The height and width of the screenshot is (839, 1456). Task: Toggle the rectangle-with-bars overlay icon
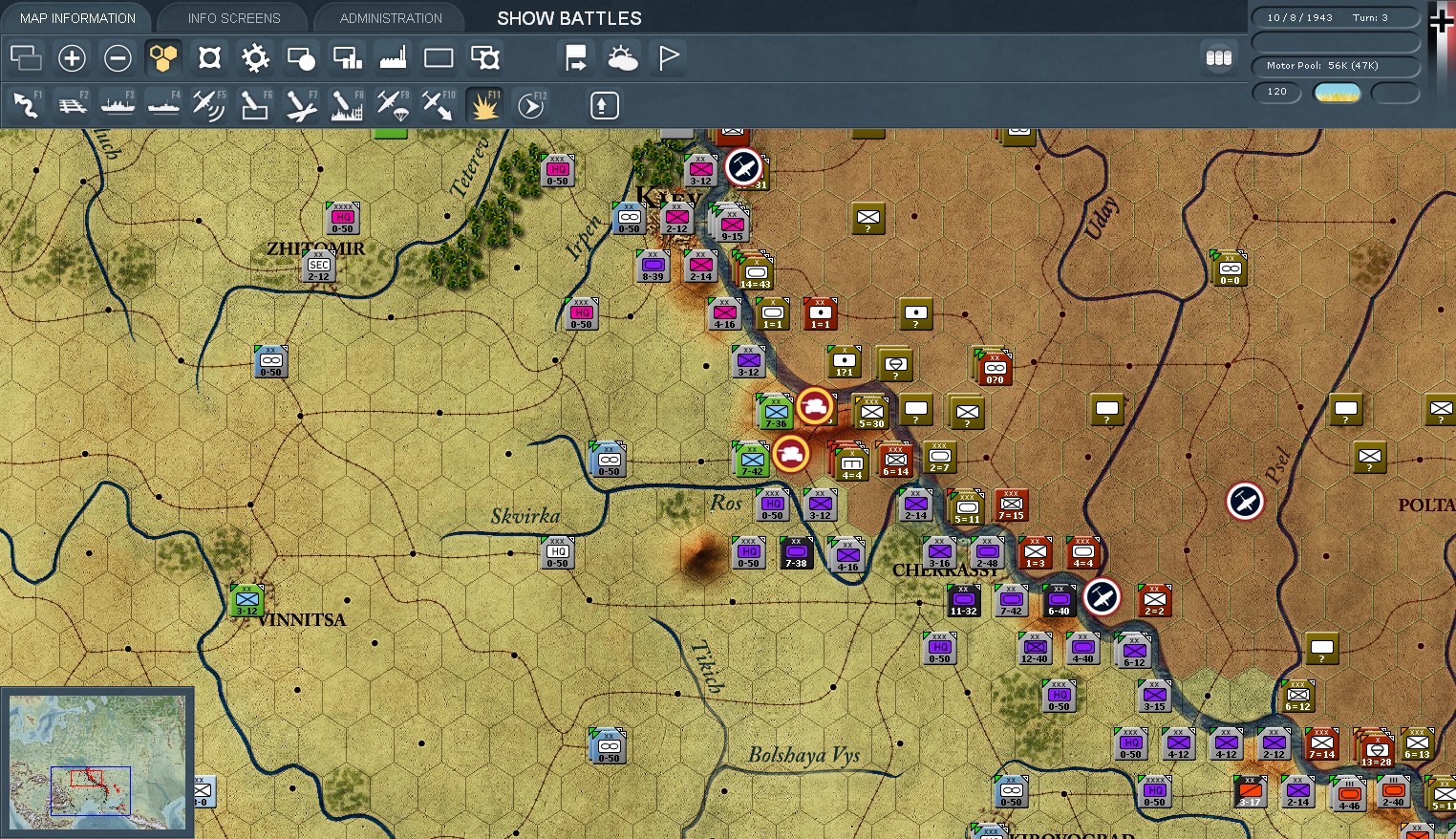(x=347, y=58)
